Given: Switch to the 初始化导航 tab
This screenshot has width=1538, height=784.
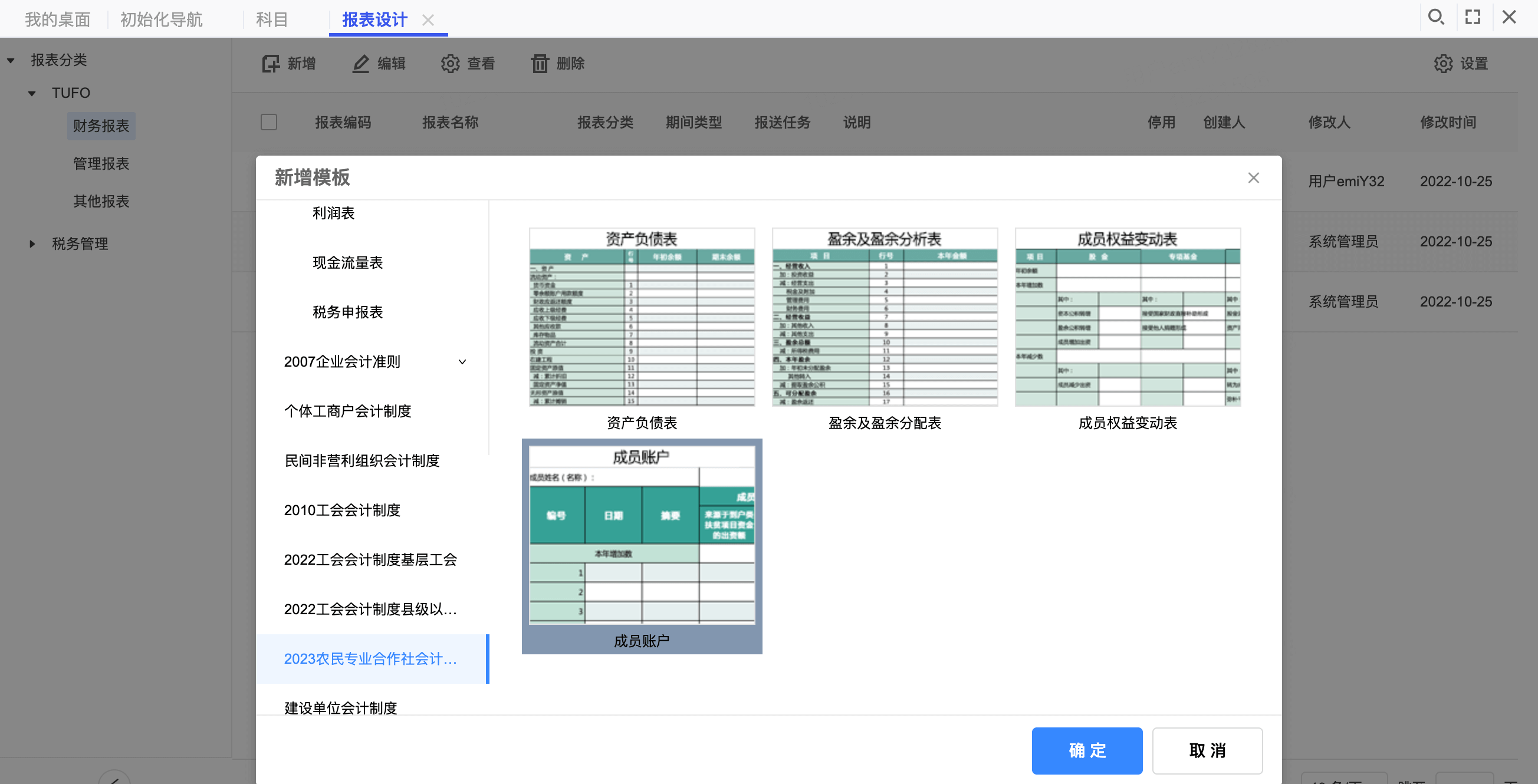Looking at the screenshot, I should pos(161,19).
